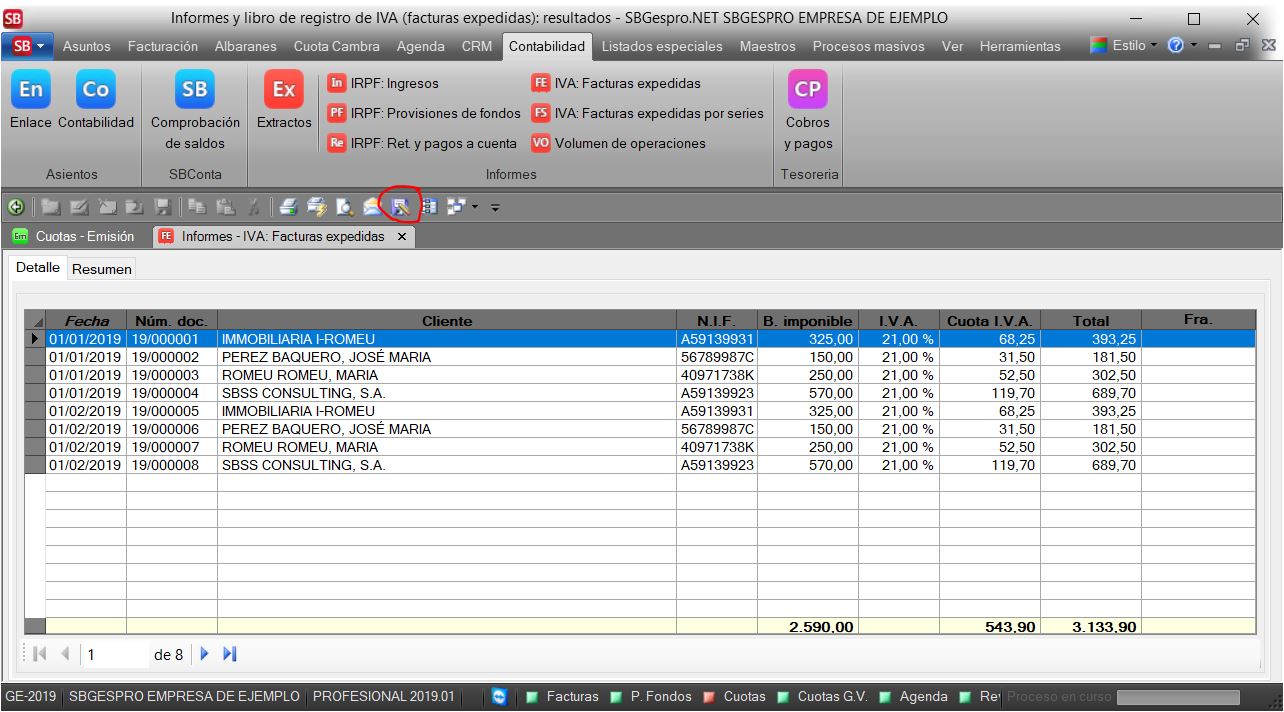Open the SB application menu dropdown
The width and height of the screenshot is (1284, 712).
coord(29,47)
